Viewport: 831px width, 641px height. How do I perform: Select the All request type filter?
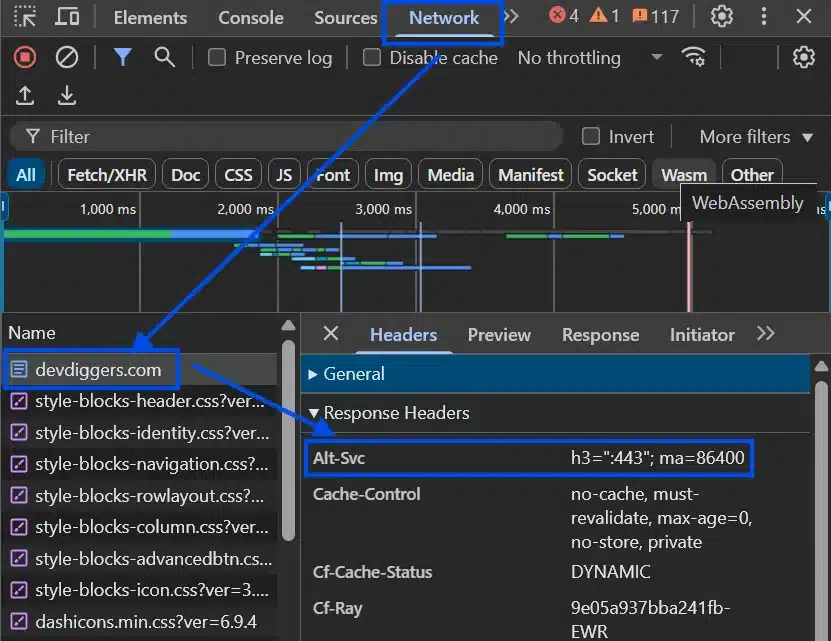point(25,174)
